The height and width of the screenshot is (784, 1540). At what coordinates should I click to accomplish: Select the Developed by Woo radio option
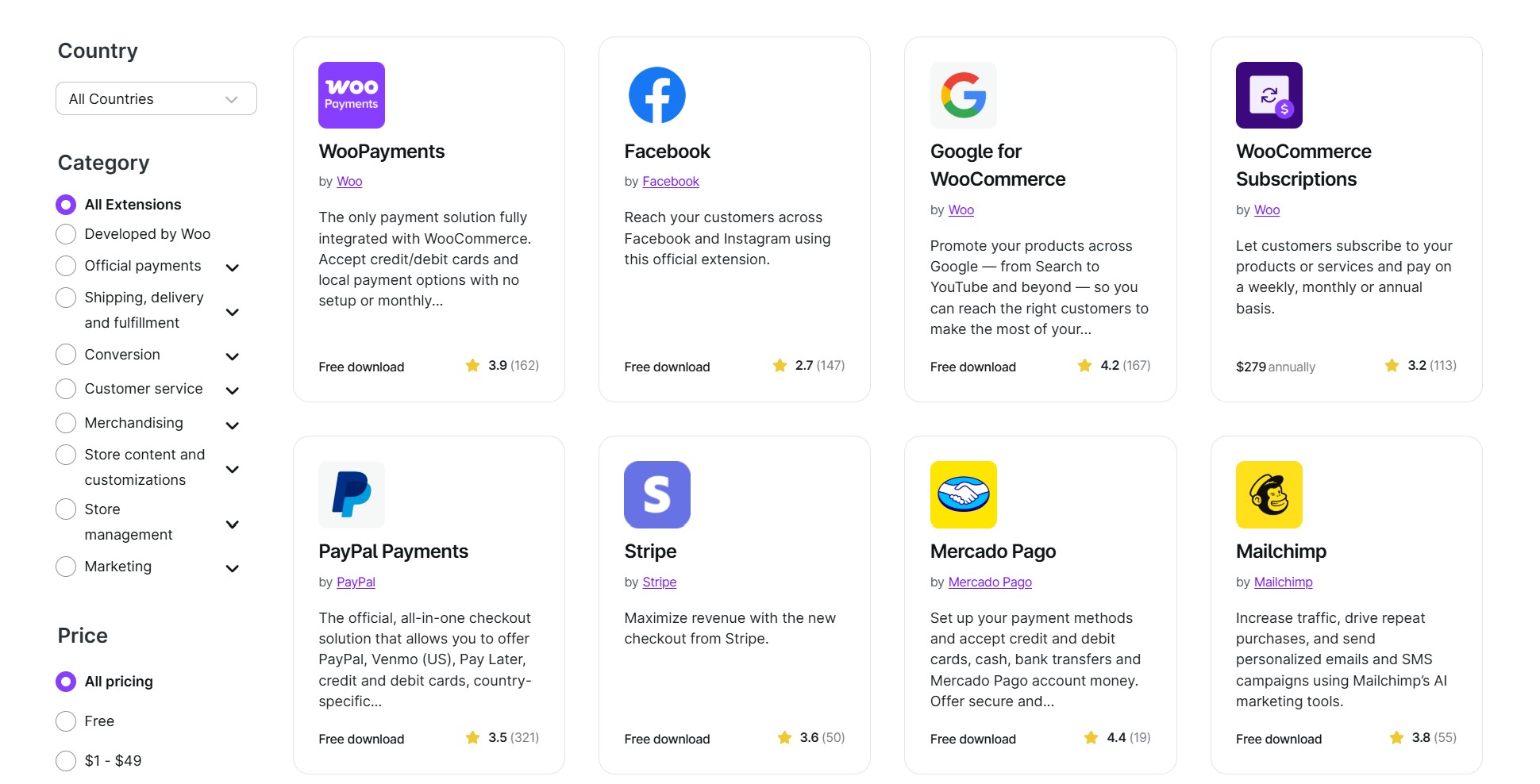click(66, 234)
